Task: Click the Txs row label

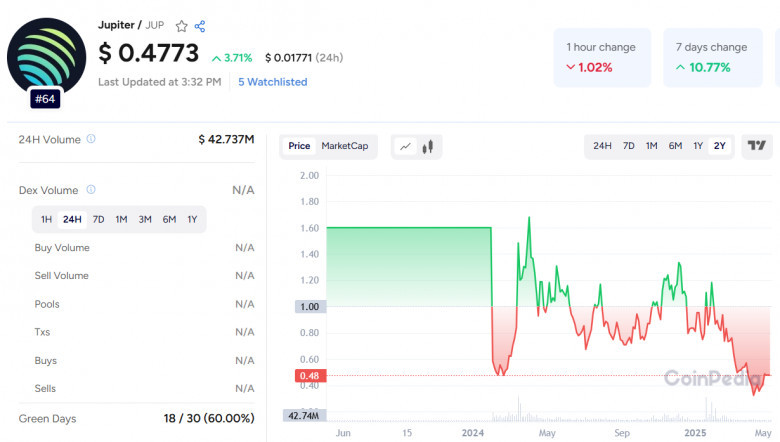Action: click(42, 332)
